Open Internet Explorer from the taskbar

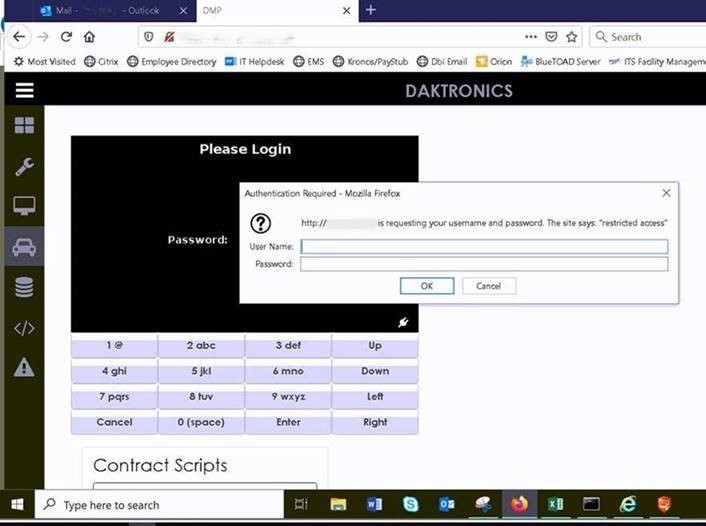628,504
